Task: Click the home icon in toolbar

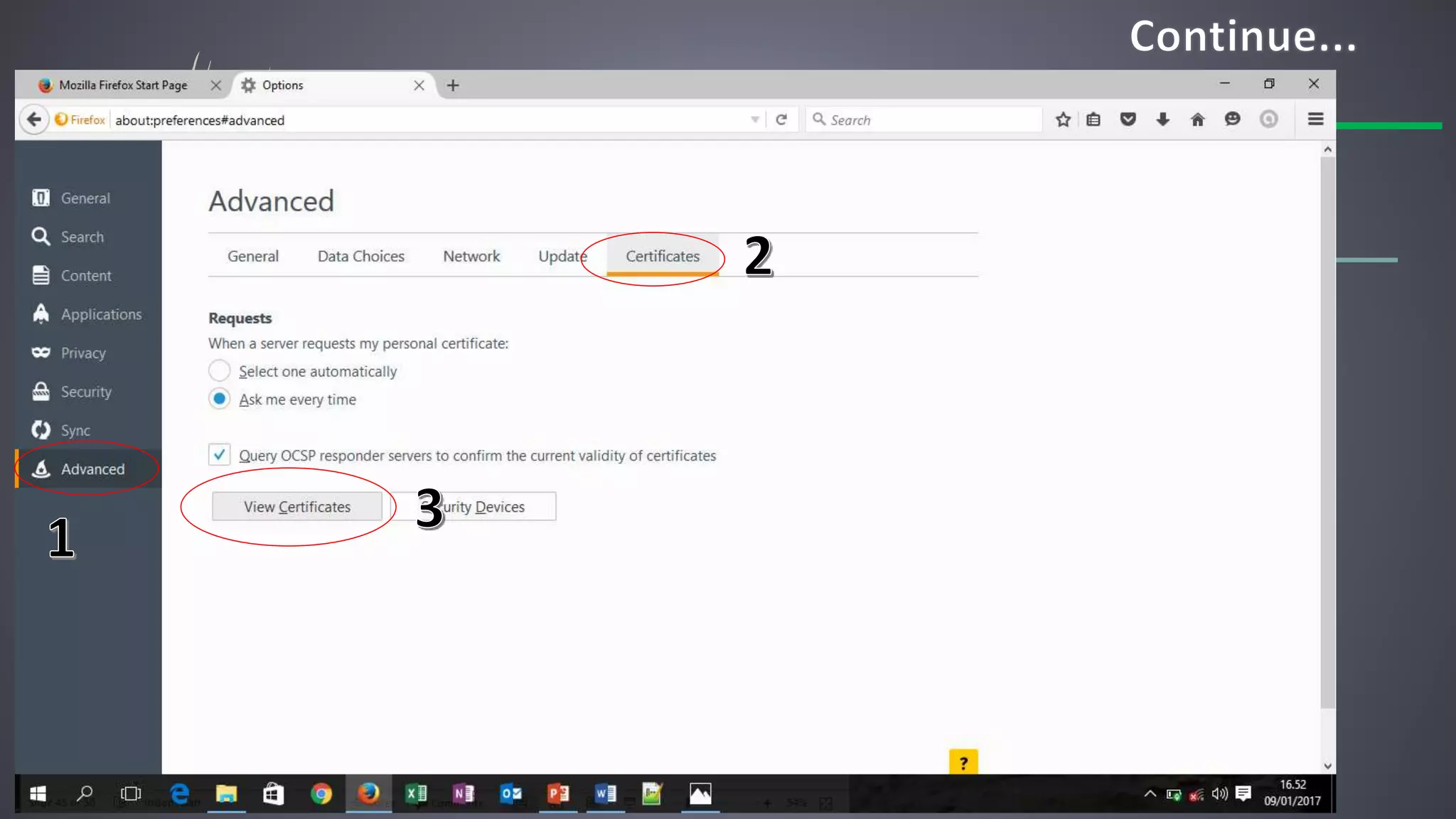Action: pyautogui.click(x=1197, y=119)
